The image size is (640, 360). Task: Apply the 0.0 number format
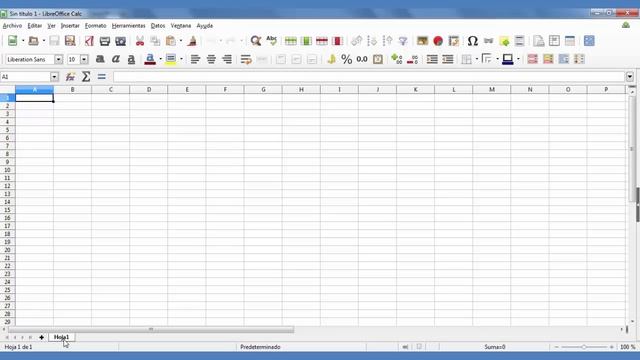click(362, 60)
